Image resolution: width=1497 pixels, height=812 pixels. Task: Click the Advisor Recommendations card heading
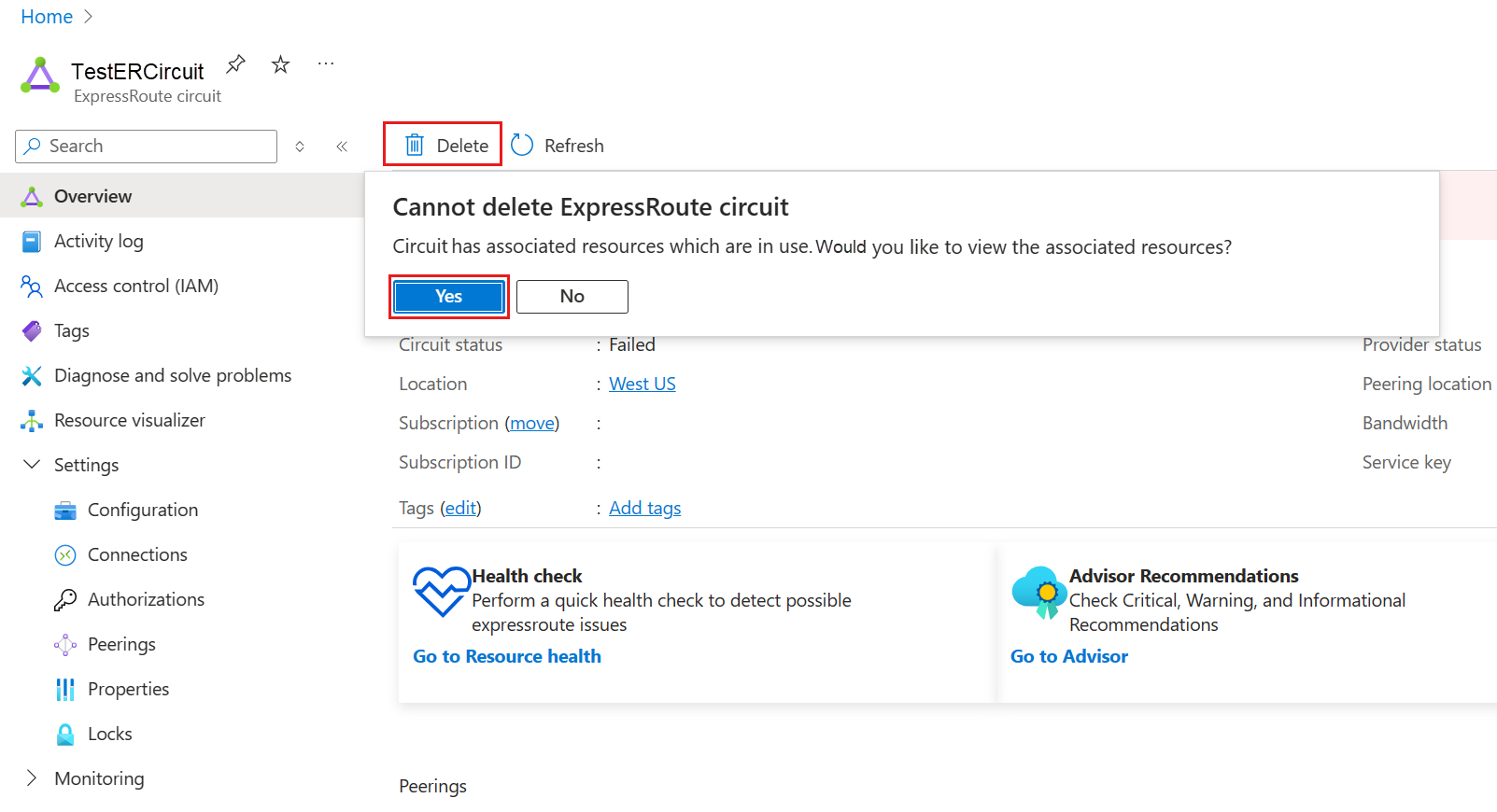click(x=1184, y=576)
